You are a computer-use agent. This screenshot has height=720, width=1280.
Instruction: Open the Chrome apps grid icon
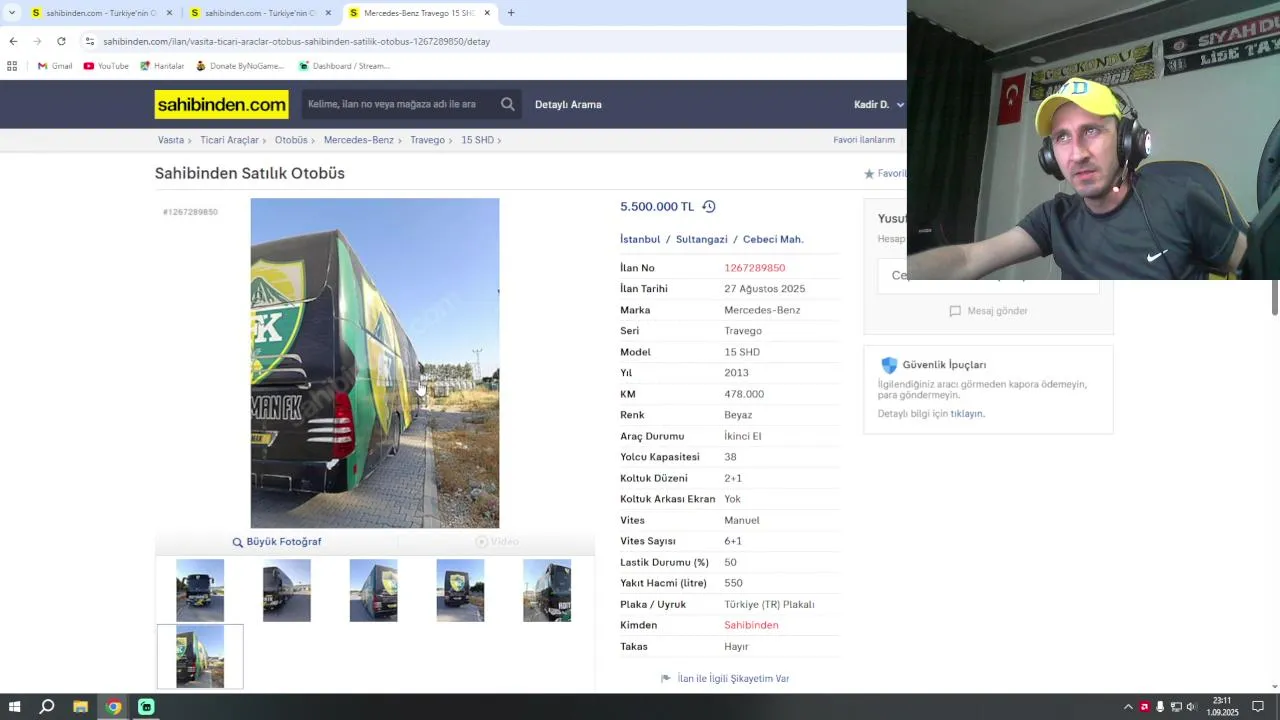[x=12, y=66]
